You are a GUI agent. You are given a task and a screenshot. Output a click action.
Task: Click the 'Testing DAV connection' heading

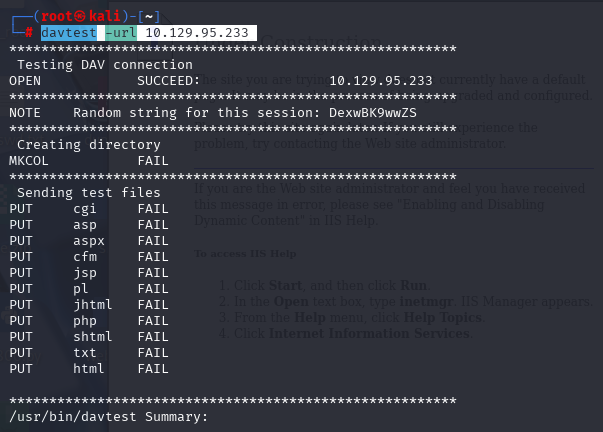click(105, 65)
